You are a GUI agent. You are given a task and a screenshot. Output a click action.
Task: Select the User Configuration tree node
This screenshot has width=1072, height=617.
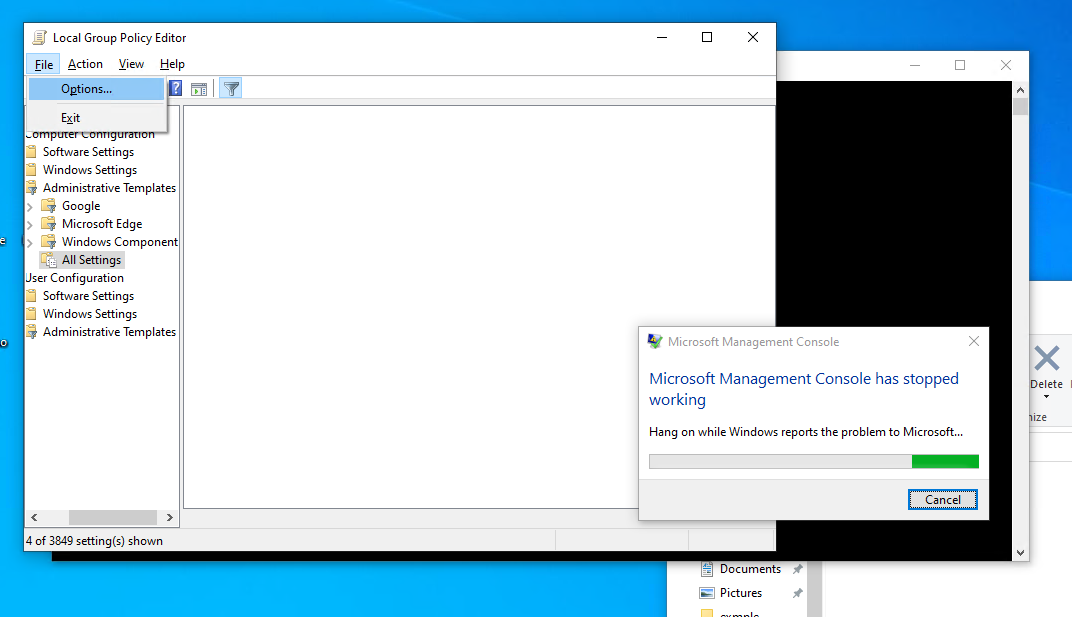[75, 278]
